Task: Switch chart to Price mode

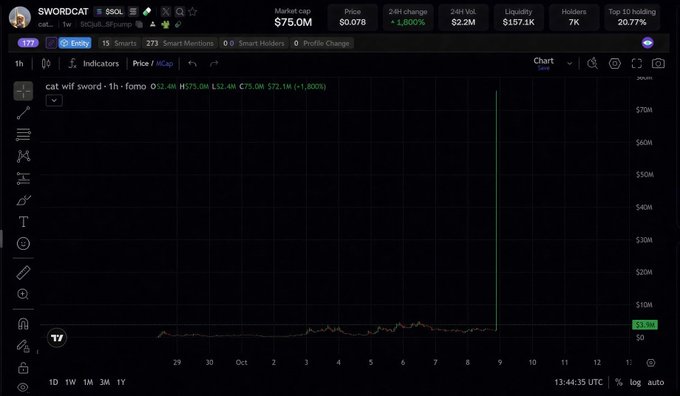Action: [141, 64]
